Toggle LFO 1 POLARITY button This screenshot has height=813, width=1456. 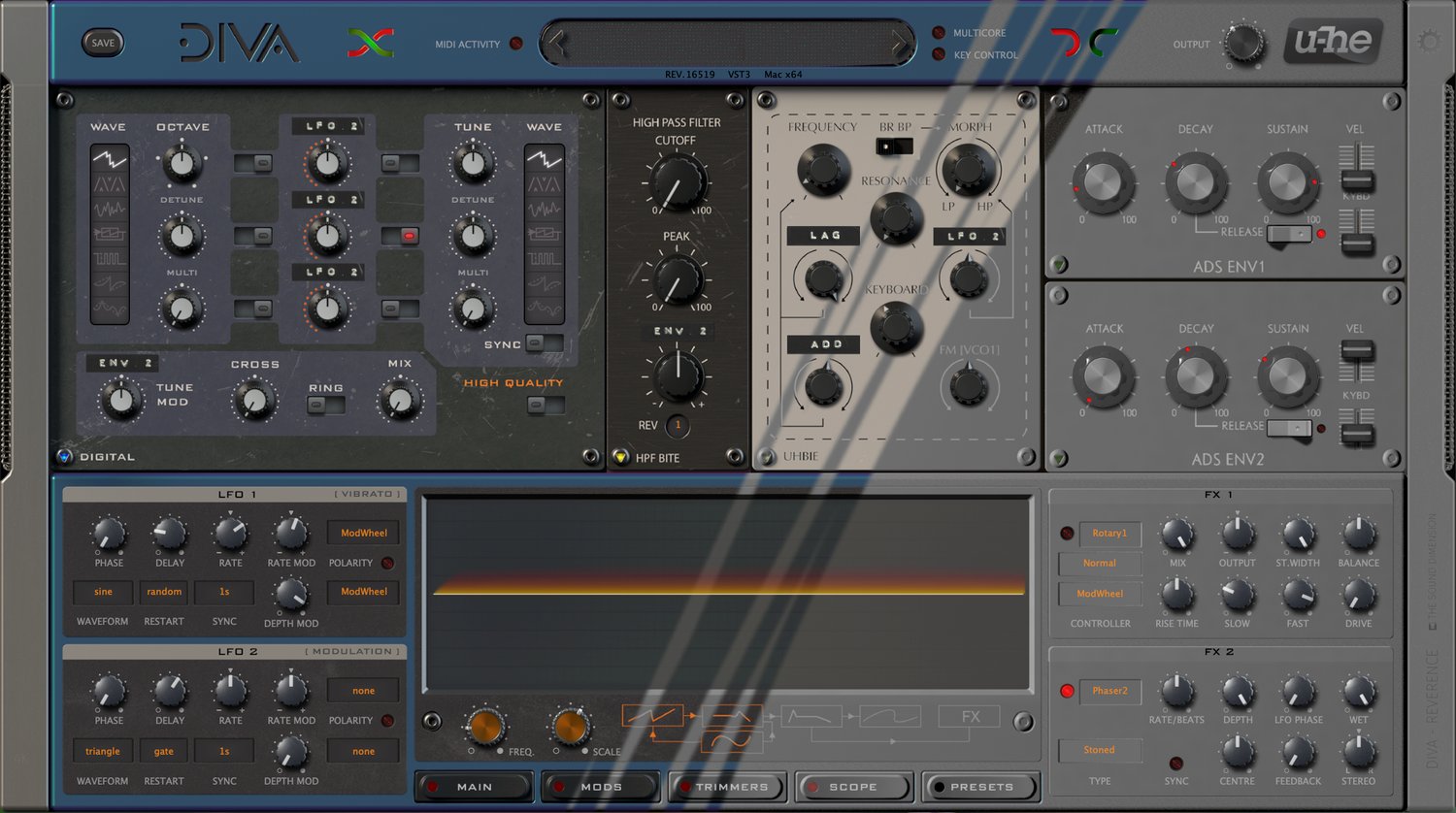pos(388,563)
